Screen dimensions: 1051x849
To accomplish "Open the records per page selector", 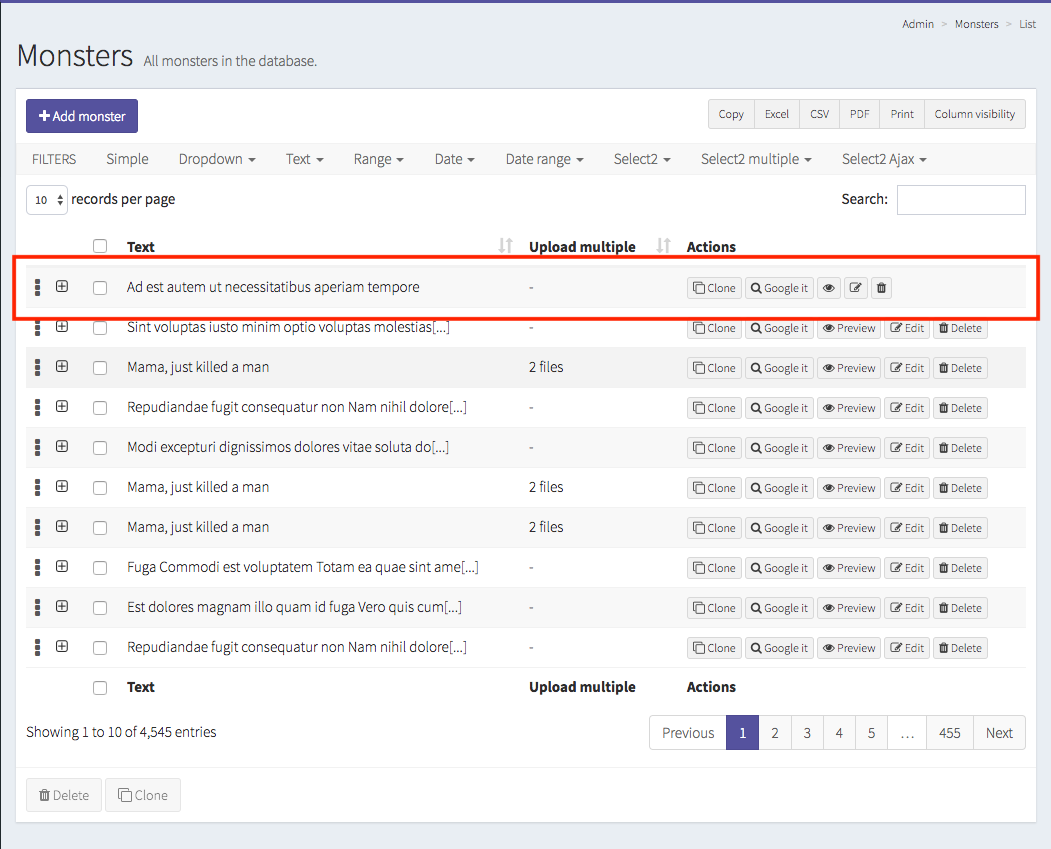I will tap(46, 200).
